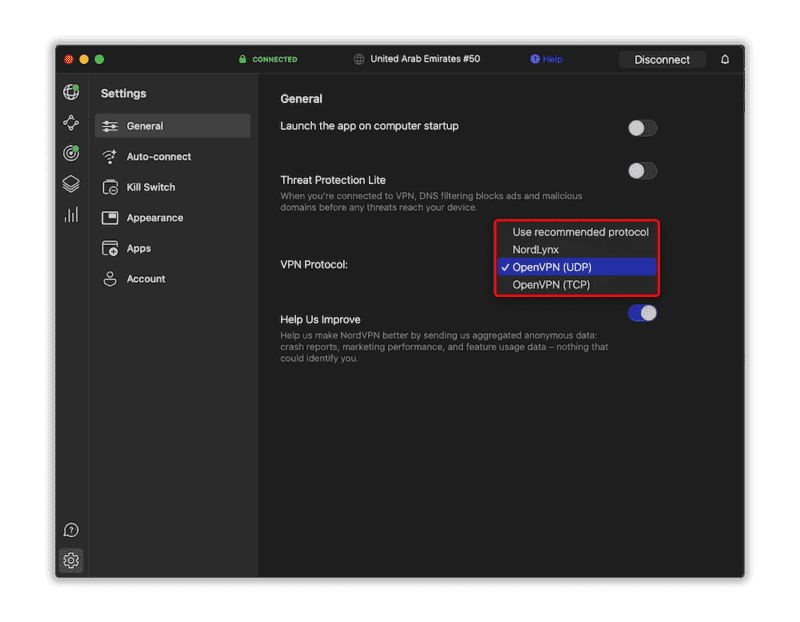
Task: Click the Auto-connect wifi icon
Action: pos(109,157)
